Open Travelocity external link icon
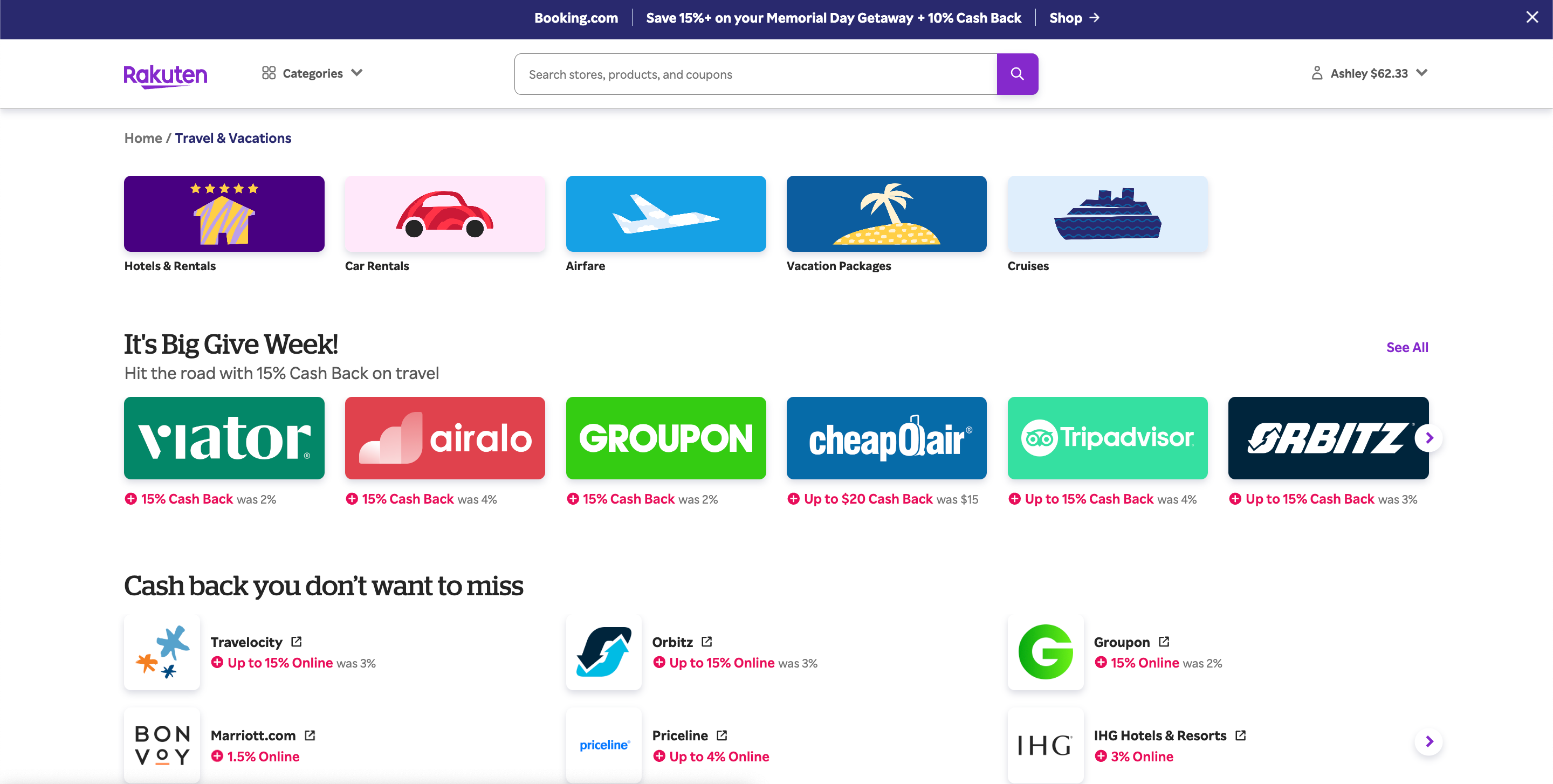The height and width of the screenshot is (784, 1553). (x=296, y=642)
